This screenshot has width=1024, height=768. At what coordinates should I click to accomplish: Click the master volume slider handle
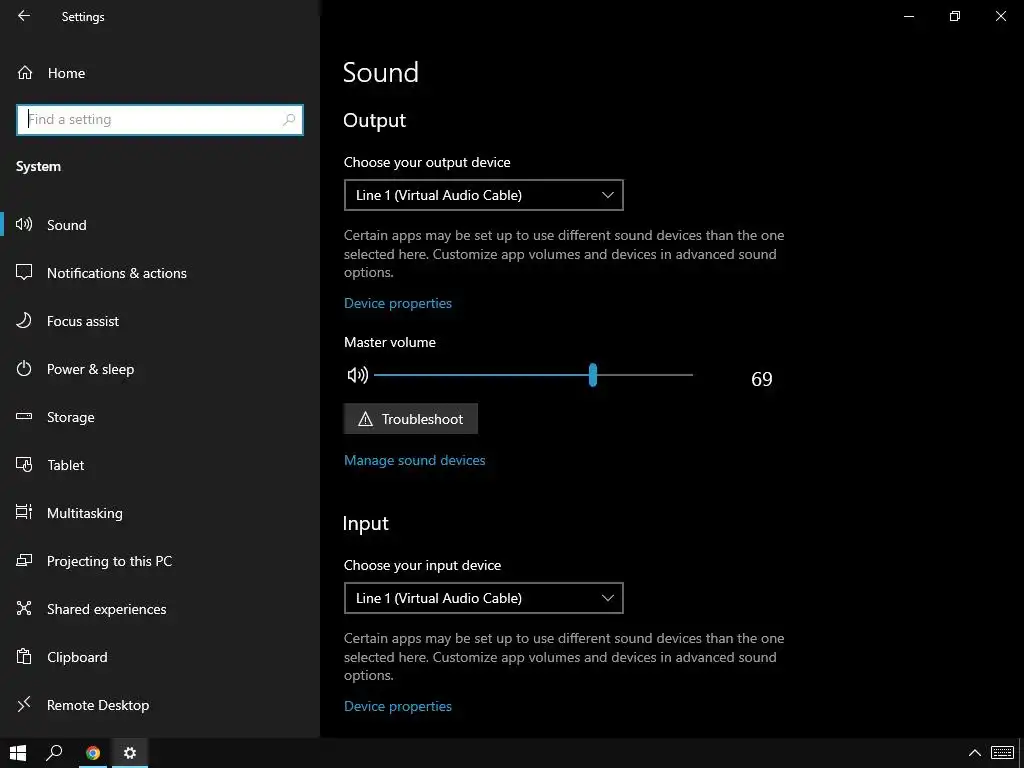[x=593, y=375]
